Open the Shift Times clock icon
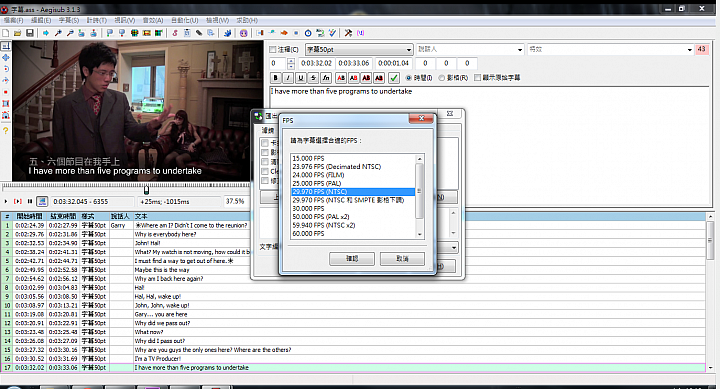This screenshot has height=389, width=720. (308, 33)
